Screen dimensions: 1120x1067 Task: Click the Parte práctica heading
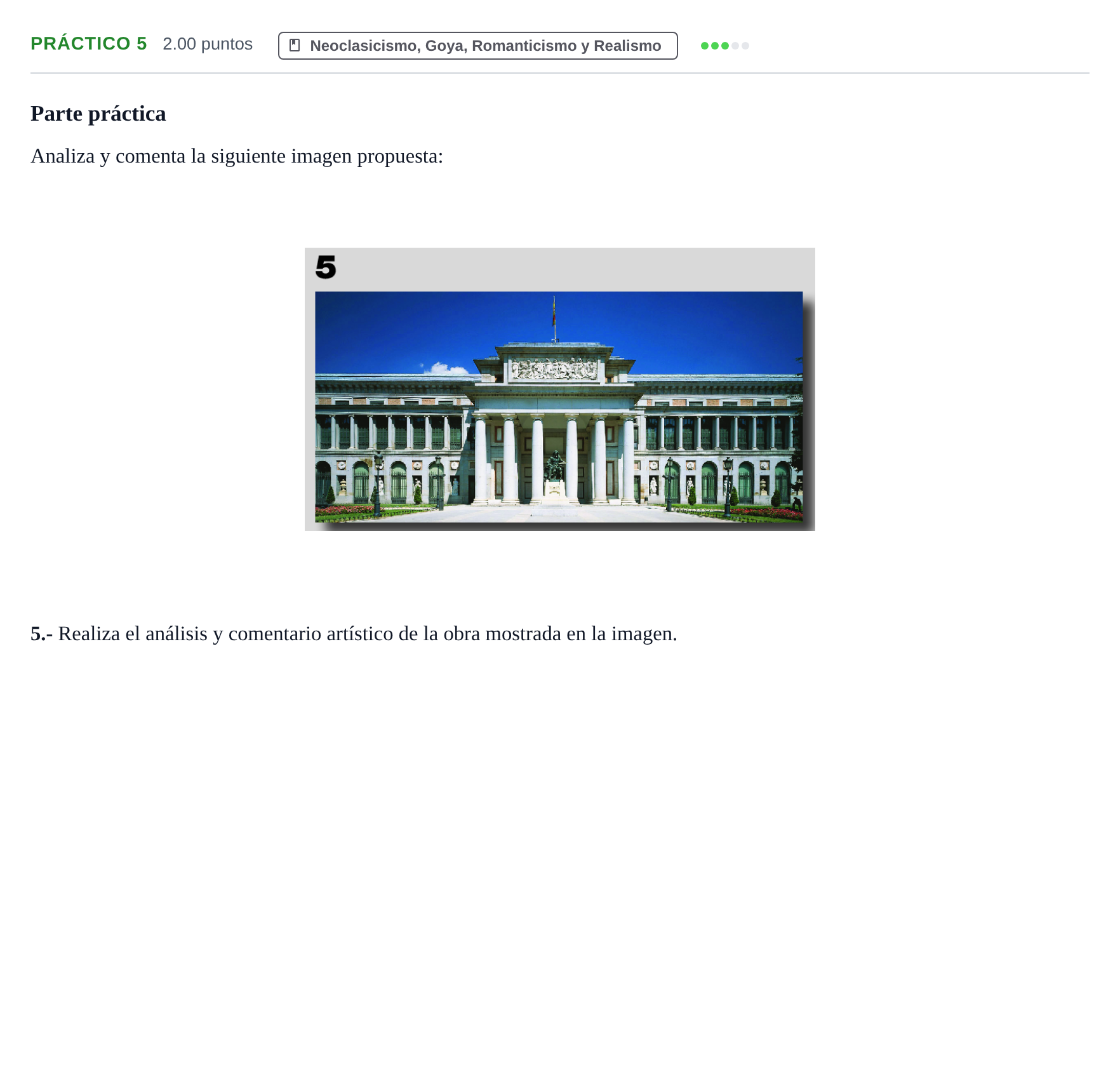[98, 114]
